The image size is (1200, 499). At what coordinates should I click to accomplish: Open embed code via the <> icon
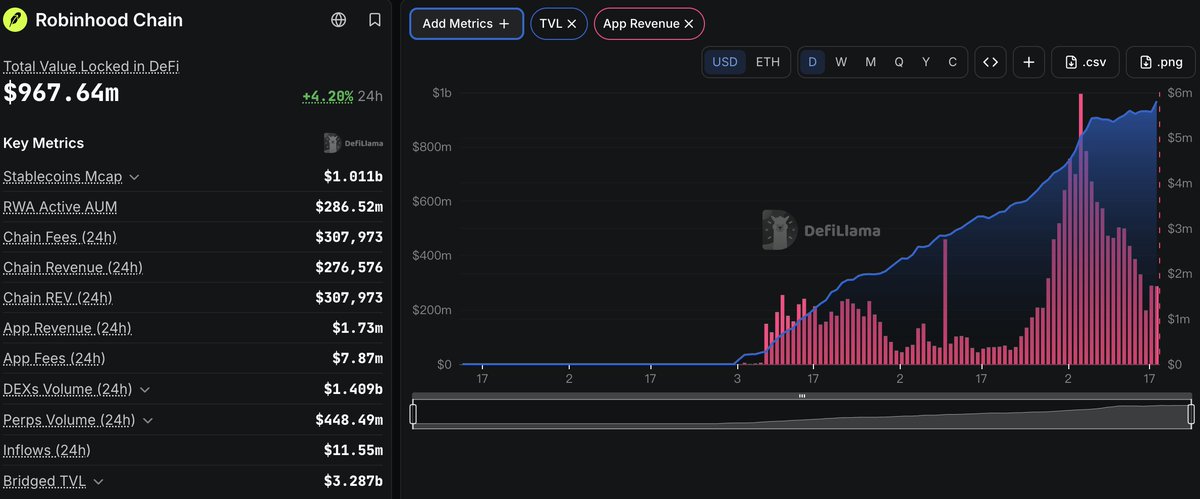pos(990,62)
